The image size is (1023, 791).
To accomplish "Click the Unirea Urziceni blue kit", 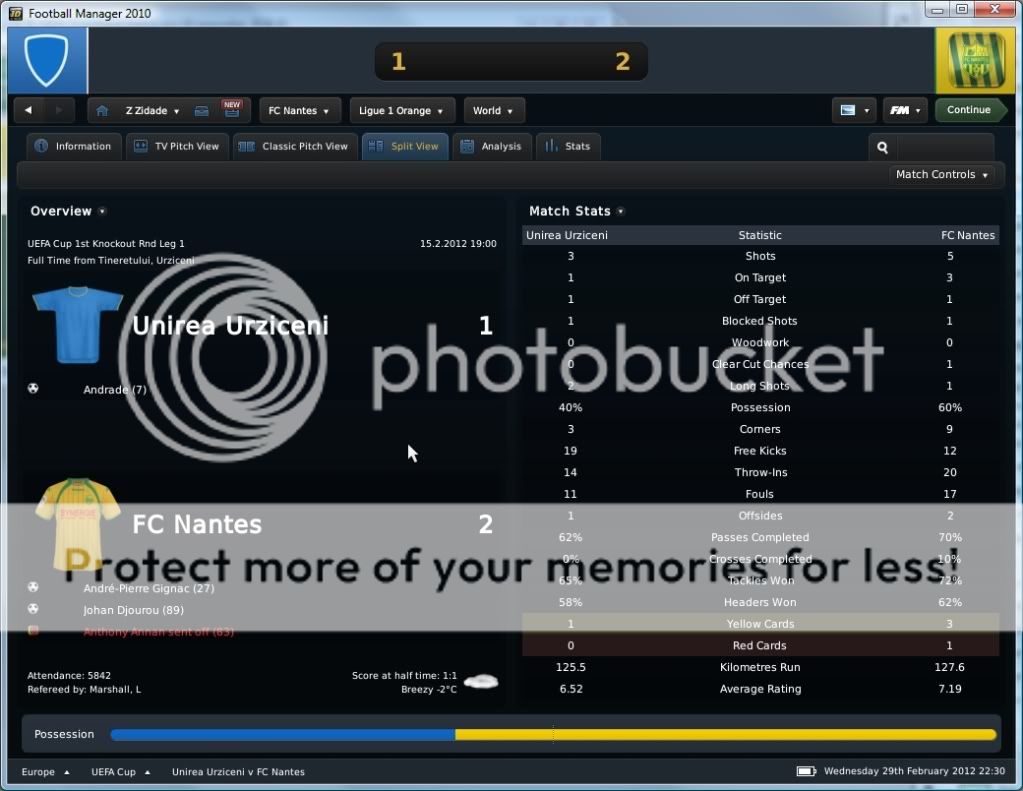I will (76, 324).
